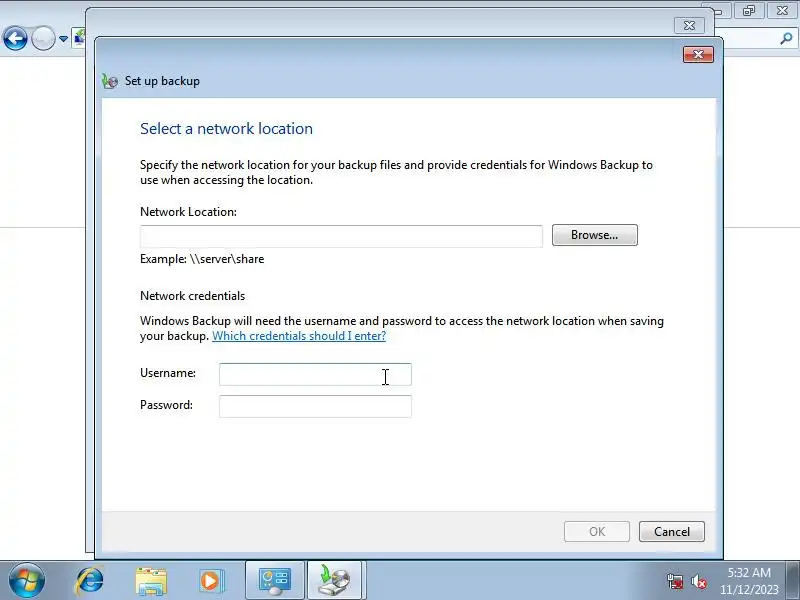Launch Windows Media Player from taskbar
800x600 pixels.
pos(211,581)
